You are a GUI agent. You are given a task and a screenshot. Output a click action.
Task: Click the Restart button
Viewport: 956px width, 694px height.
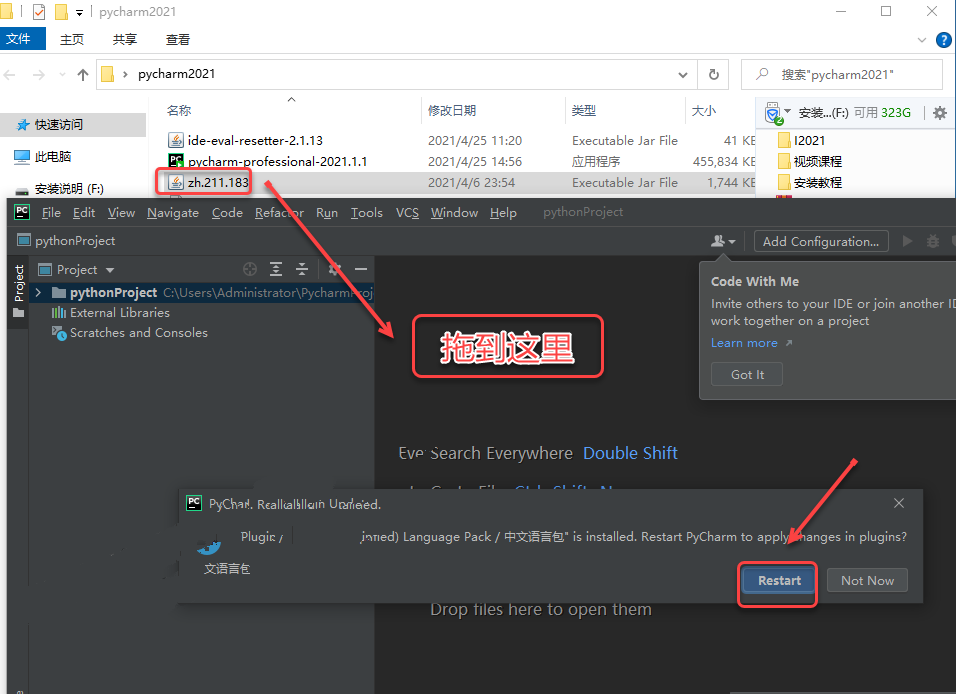pyautogui.click(x=779, y=581)
